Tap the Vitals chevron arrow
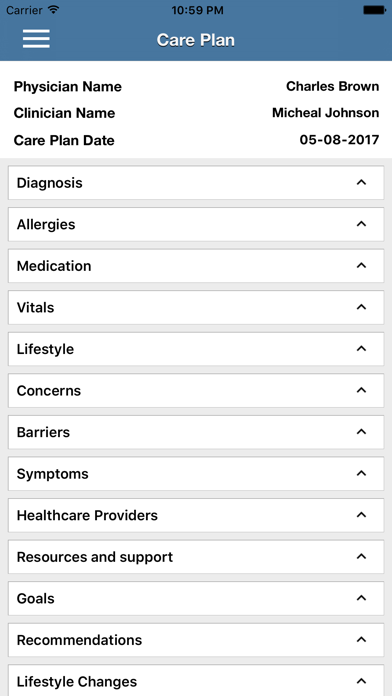 [x=361, y=307]
